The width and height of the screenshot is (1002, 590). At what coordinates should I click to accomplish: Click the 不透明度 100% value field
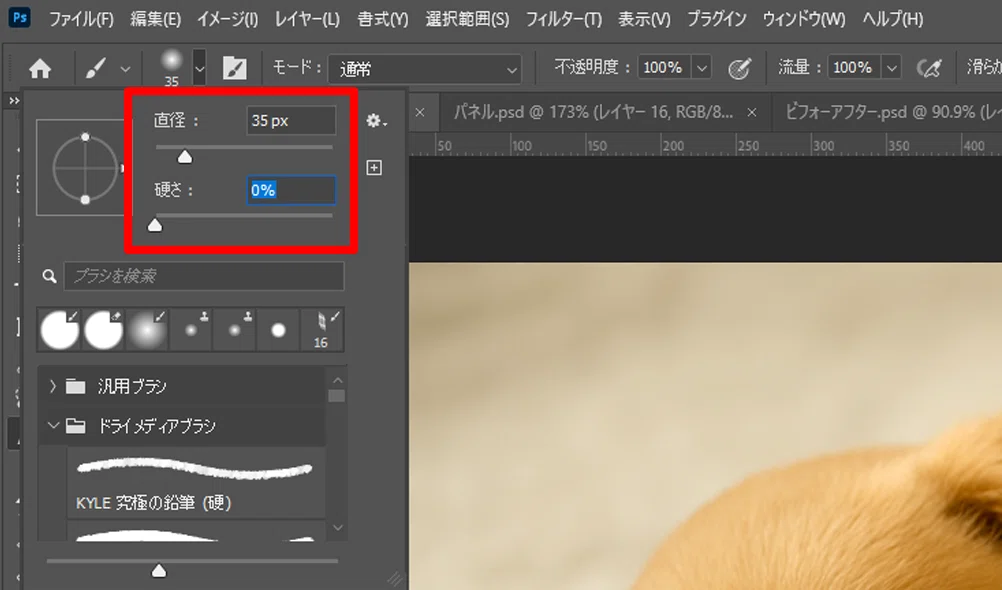(x=664, y=67)
